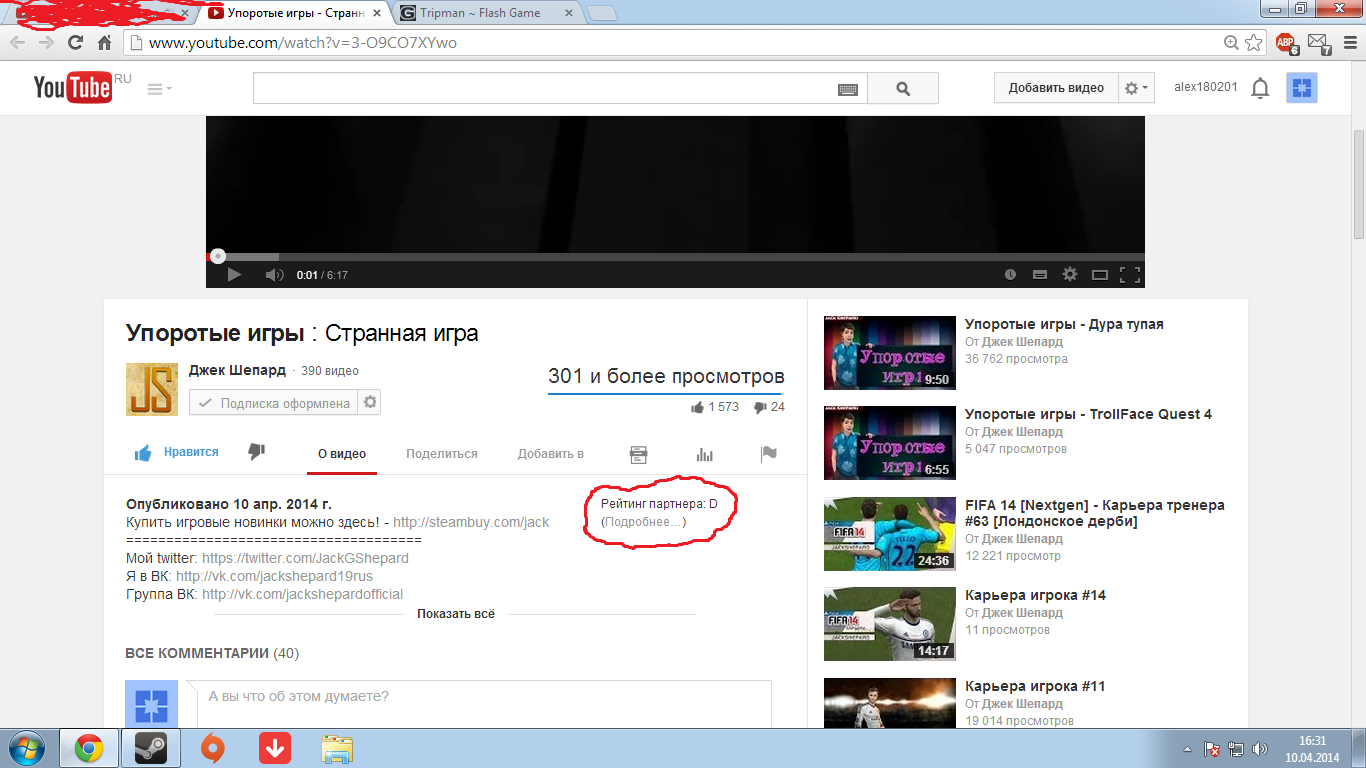Open the Карьера игрока #11 video title
Viewport: 1366px width, 768px height.
pyautogui.click(x=1035, y=686)
